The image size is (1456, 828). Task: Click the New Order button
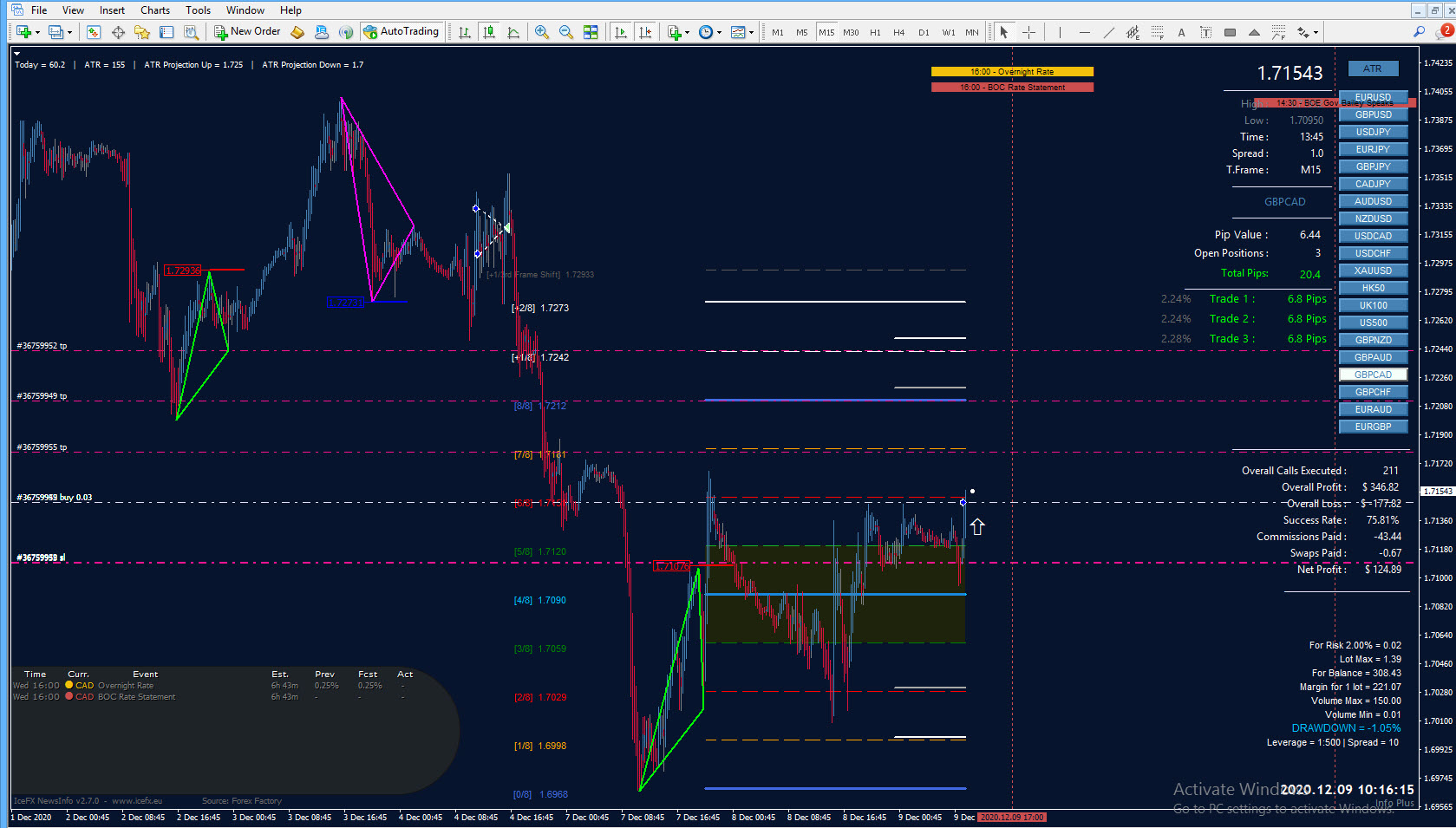(248, 31)
